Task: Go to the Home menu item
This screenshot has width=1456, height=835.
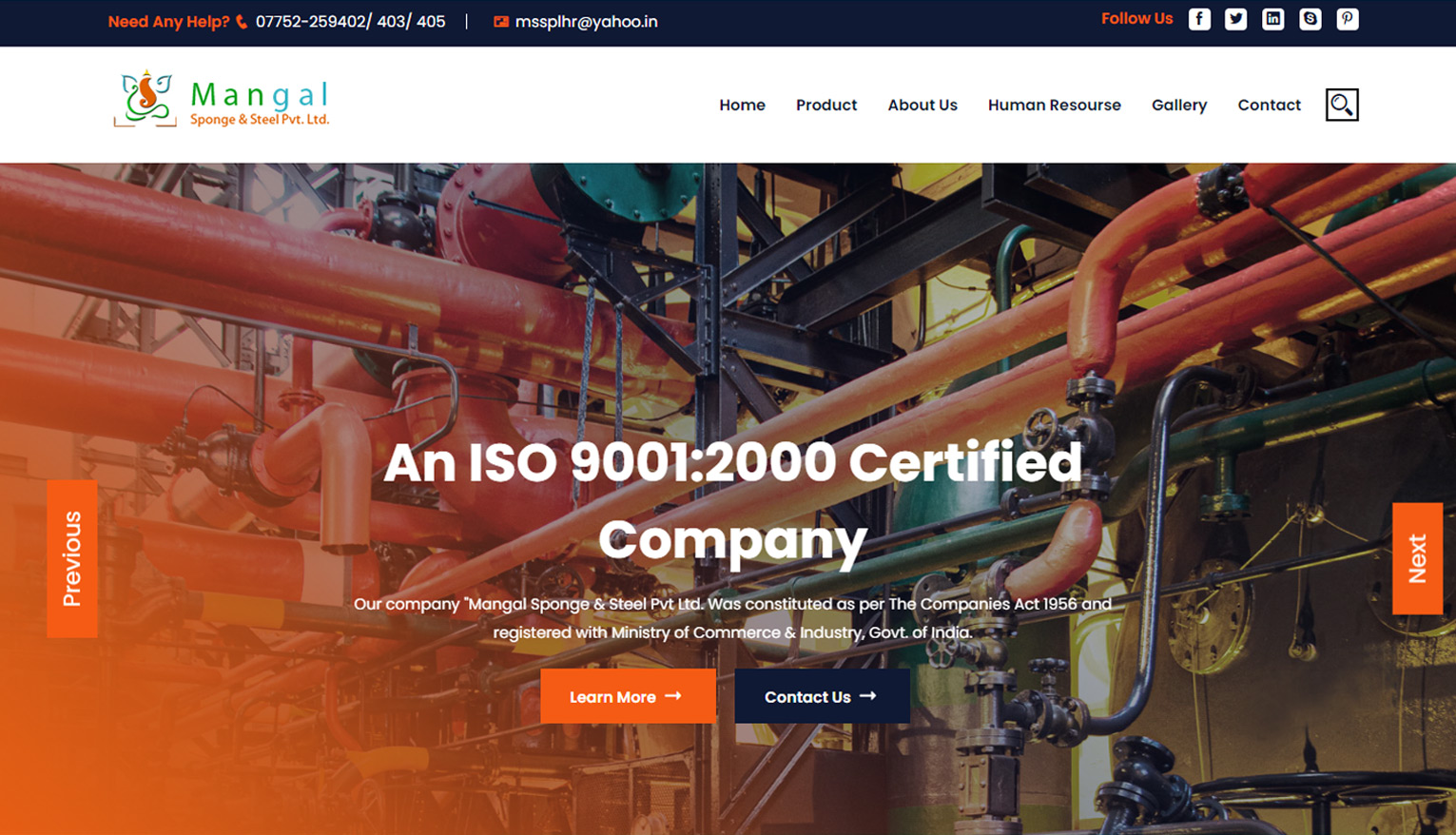Action: tap(742, 105)
